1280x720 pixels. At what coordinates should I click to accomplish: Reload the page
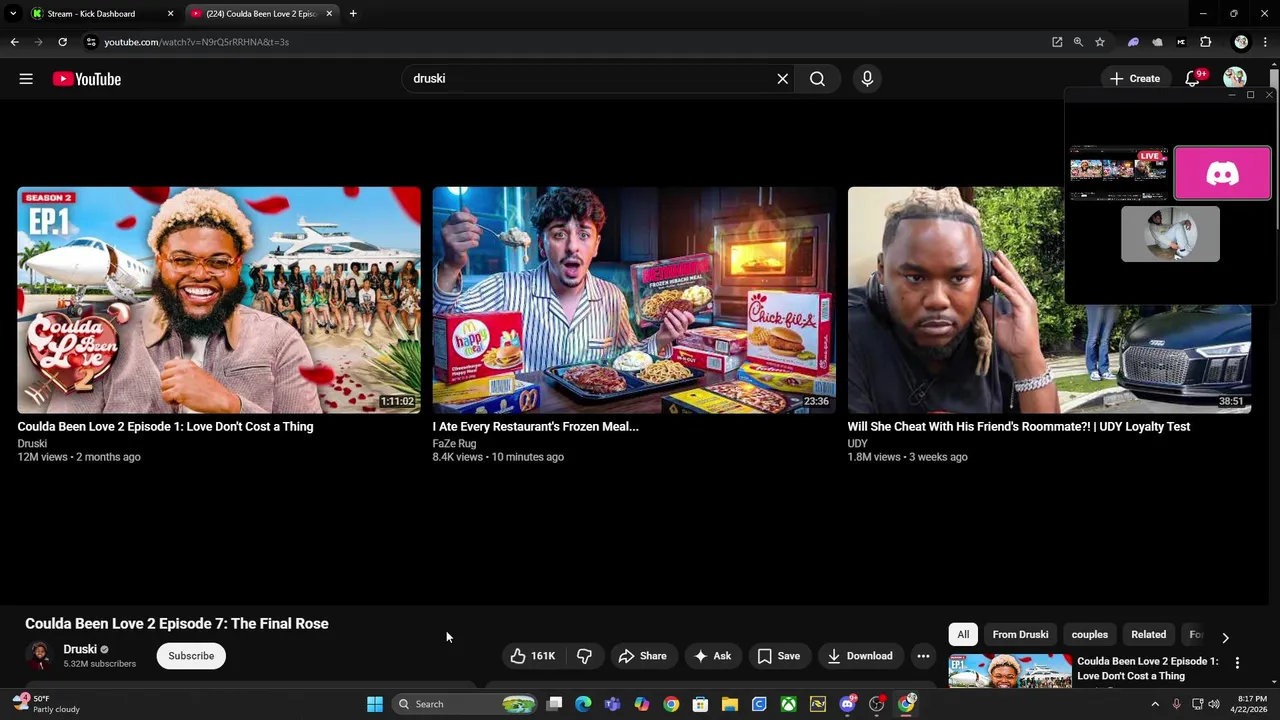tap(62, 42)
